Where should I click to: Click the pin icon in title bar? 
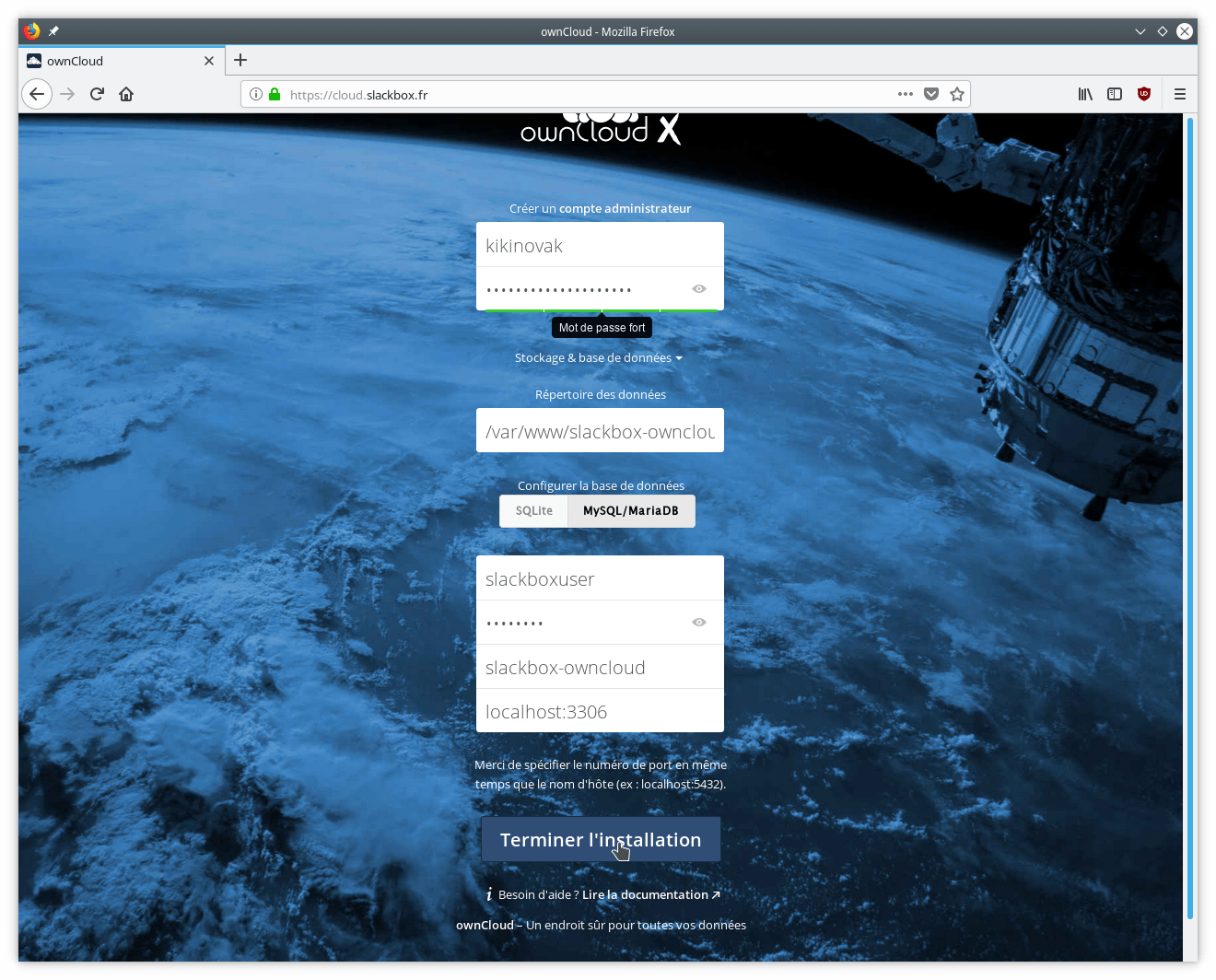pos(53,31)
